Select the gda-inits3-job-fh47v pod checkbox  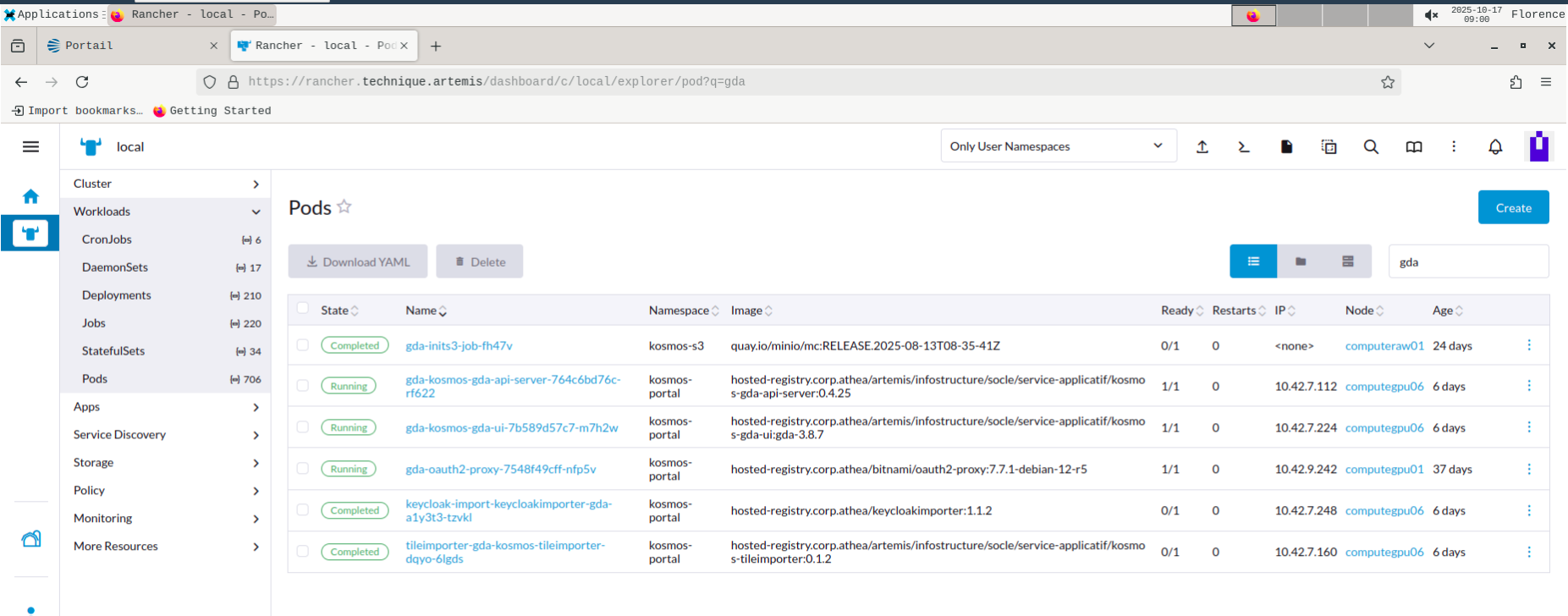pos(303,345)
